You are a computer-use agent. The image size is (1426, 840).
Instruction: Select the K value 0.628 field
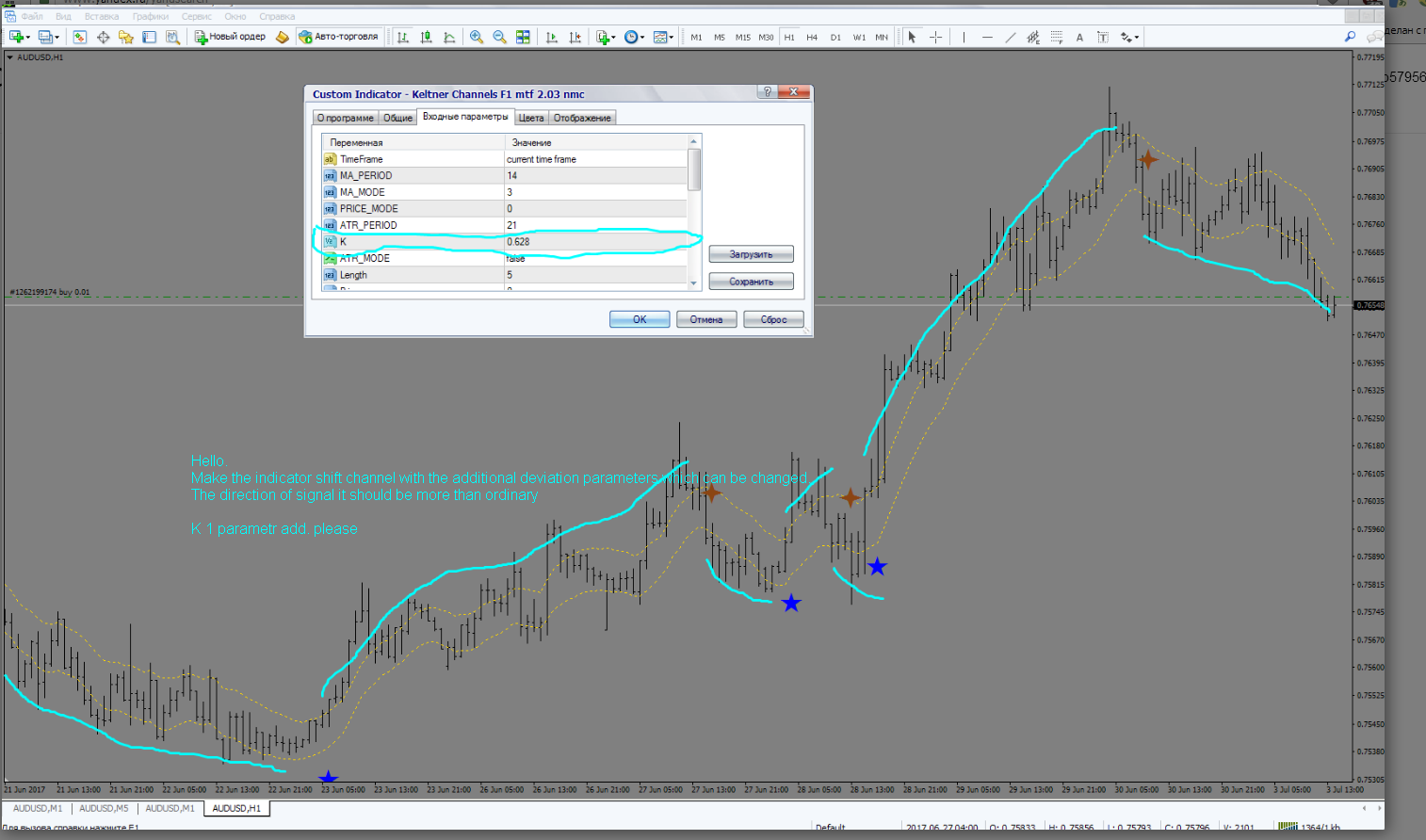point(596,242)
